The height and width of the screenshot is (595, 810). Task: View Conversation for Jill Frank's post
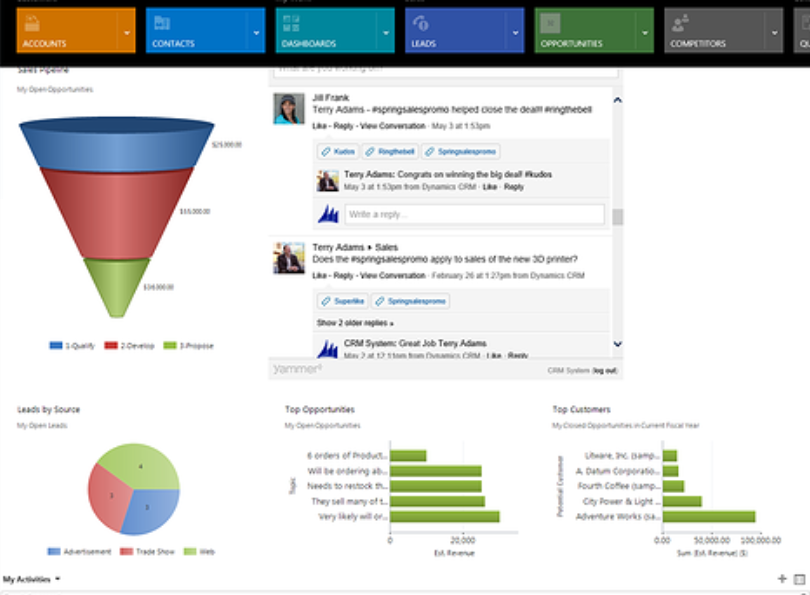[393, 126]
